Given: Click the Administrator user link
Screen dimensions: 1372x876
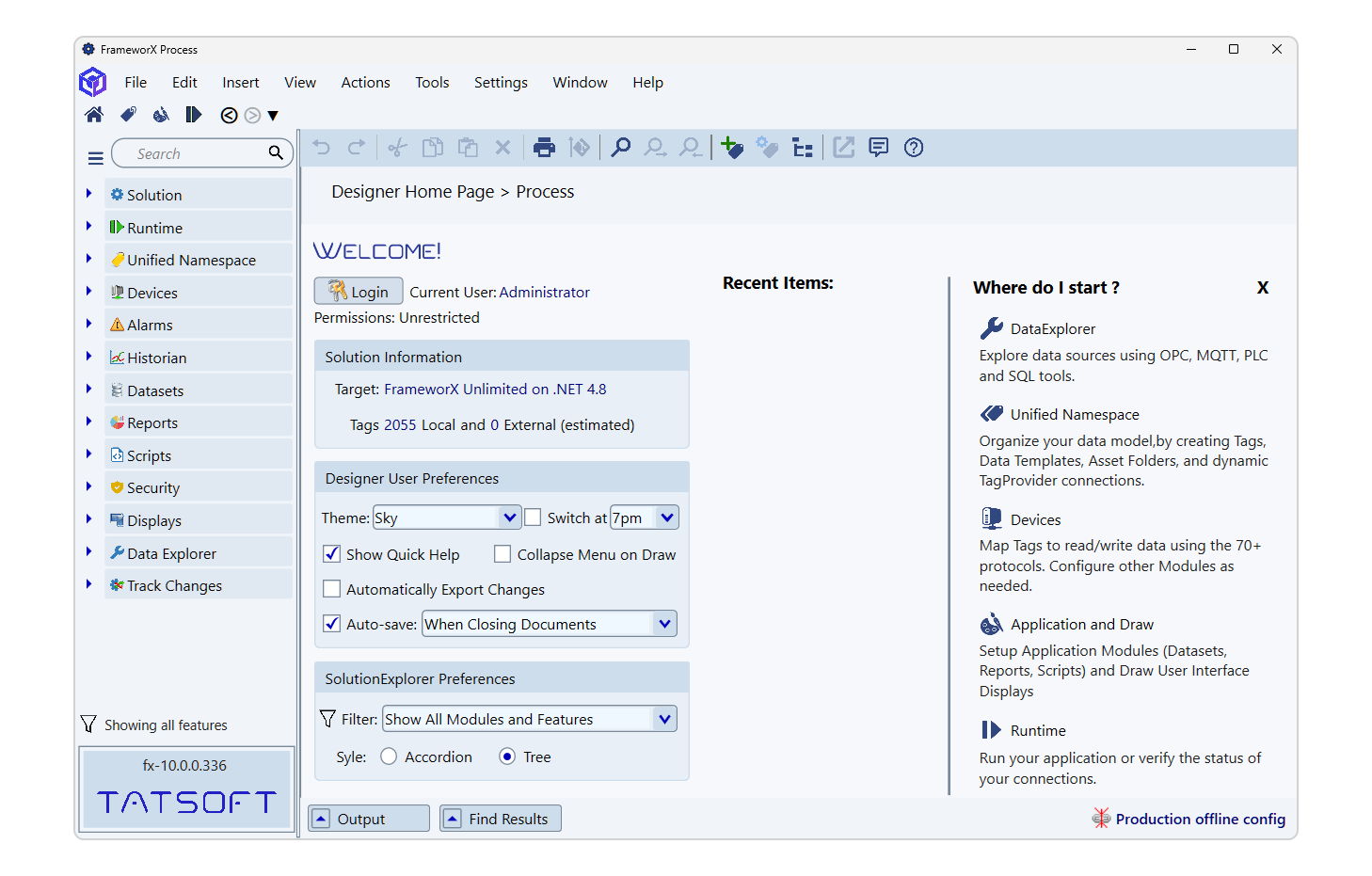Looking at the screenshot, I should (545, 292).
